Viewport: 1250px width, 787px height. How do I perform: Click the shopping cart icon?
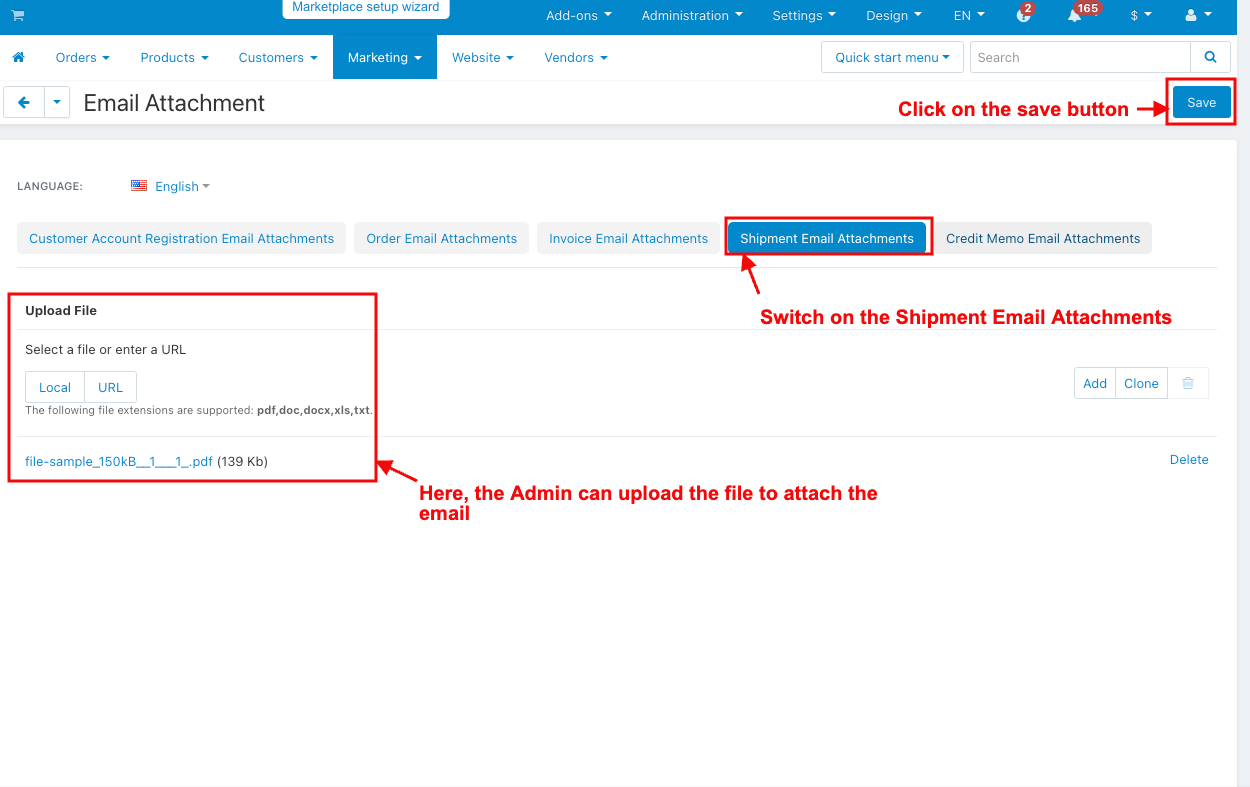coord(18,15)
